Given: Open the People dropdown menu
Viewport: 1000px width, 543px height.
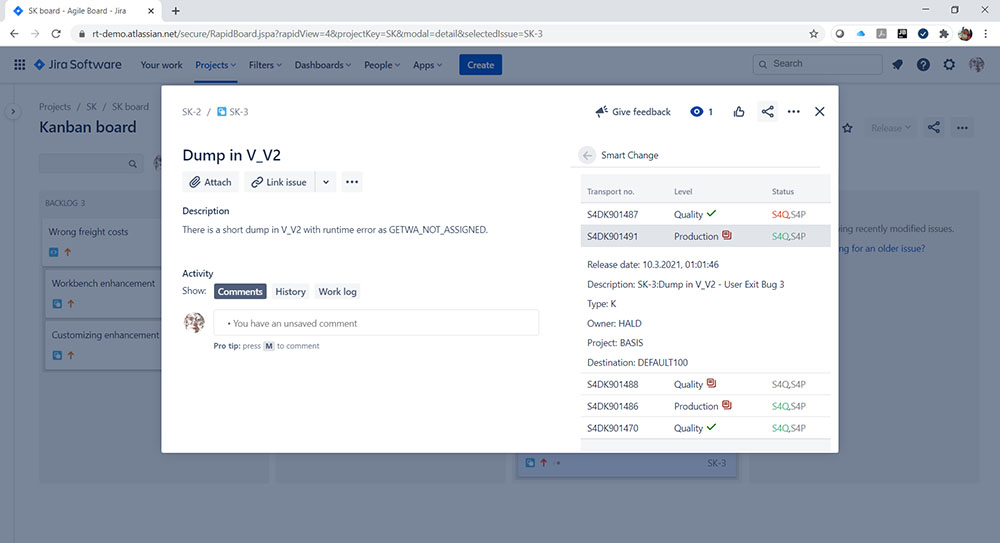Looking at the screenshot, I should (381, 65).
